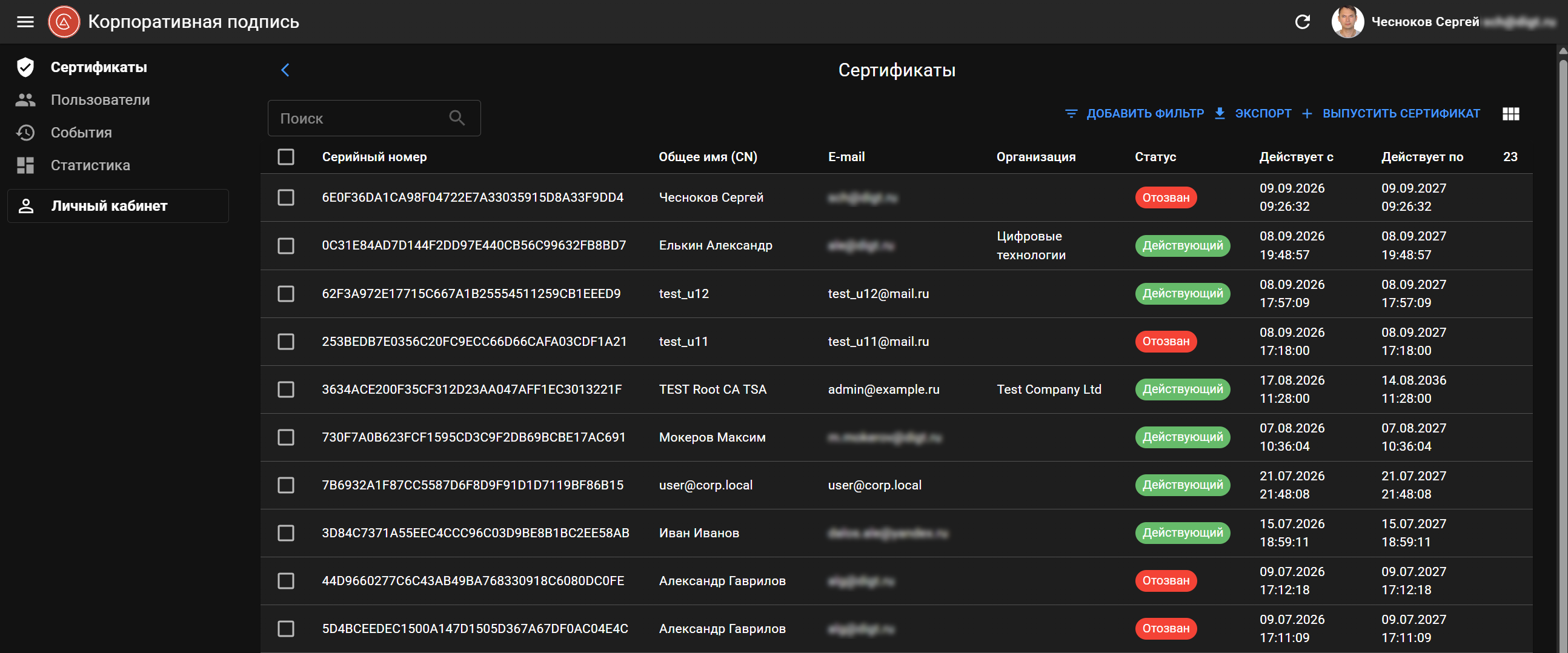Viewport: 1568px width, 653px height.
Task: Click the Статистика dashboard icon in the sidebar
Action: click(25, 165)
